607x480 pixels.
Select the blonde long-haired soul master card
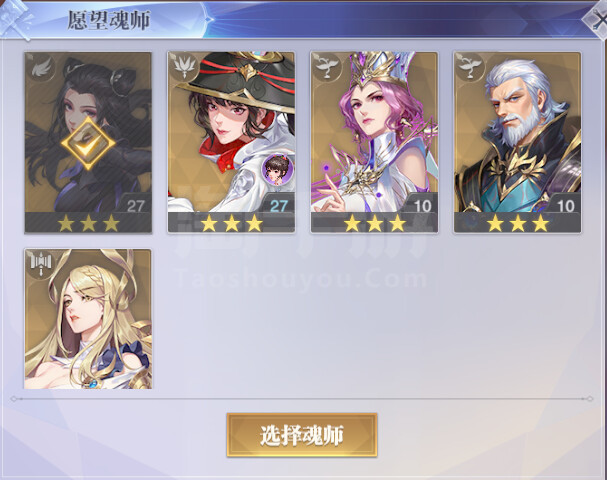88,319
